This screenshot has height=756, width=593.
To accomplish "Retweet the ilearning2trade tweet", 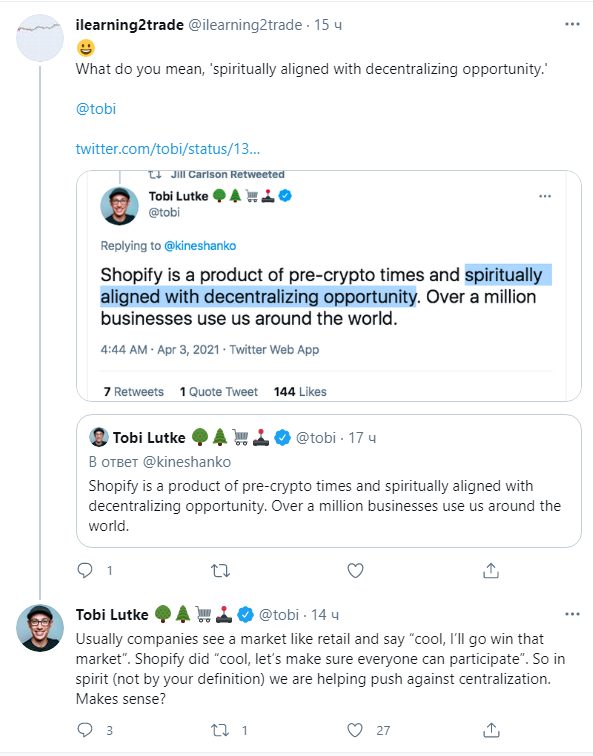I will coord(220,571).
